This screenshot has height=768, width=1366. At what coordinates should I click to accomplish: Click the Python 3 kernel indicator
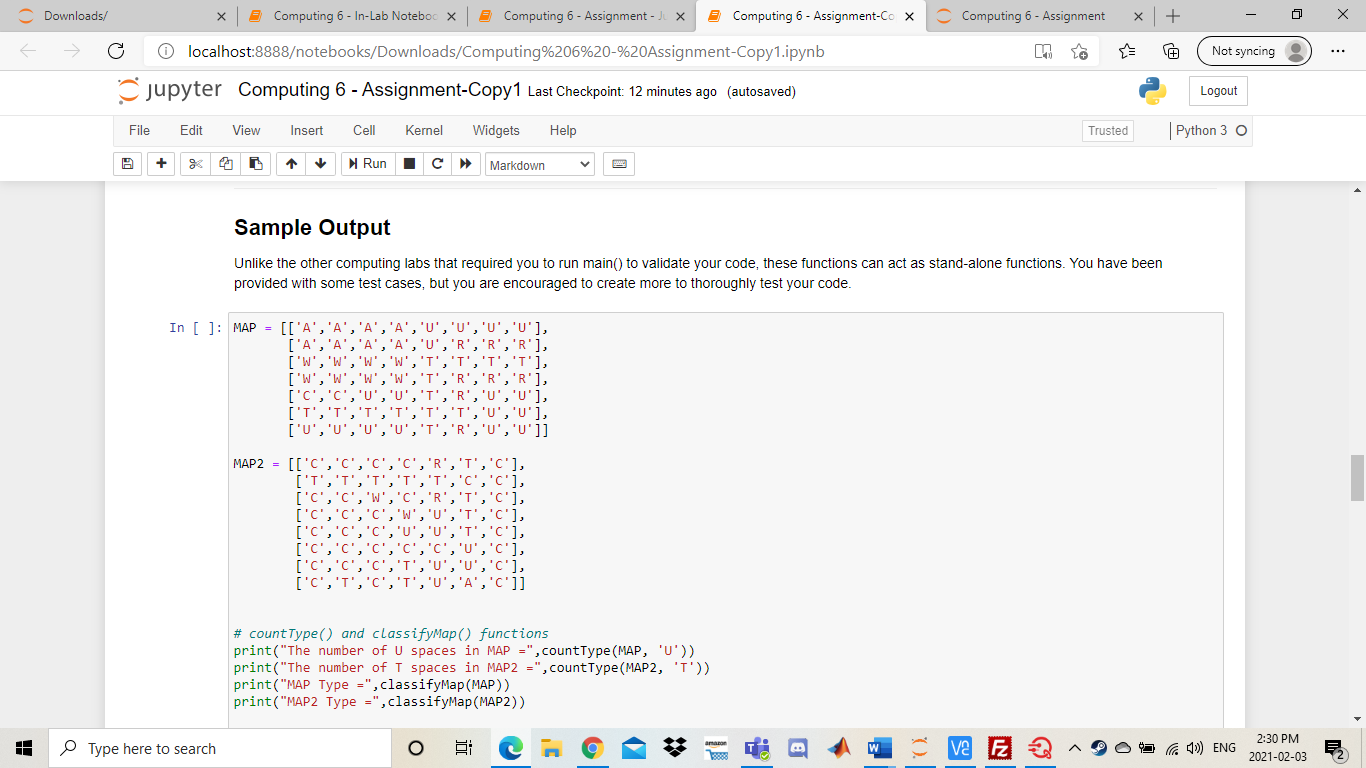coord(1210,131)
